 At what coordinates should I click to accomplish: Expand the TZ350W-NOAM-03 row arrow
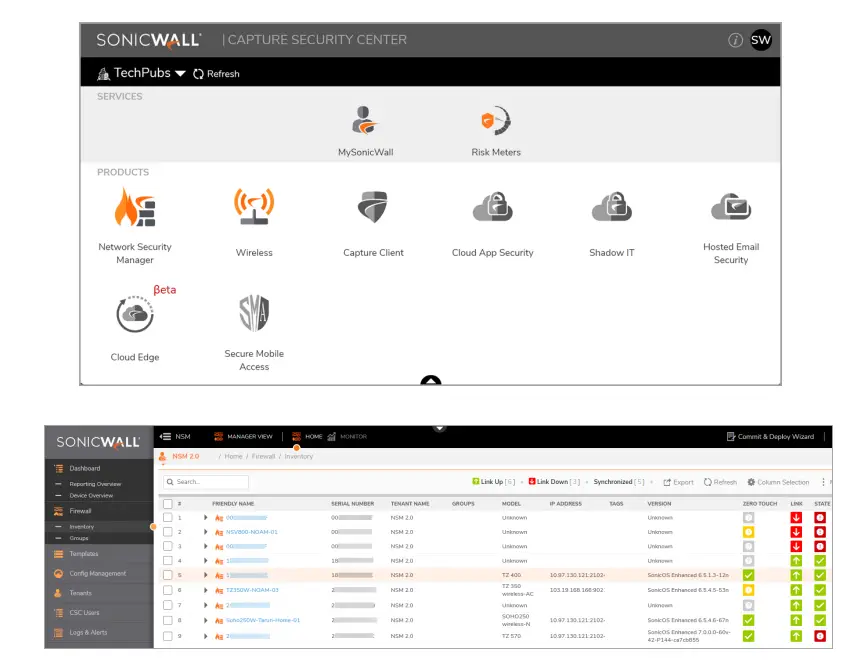click(x=205, y=590)
